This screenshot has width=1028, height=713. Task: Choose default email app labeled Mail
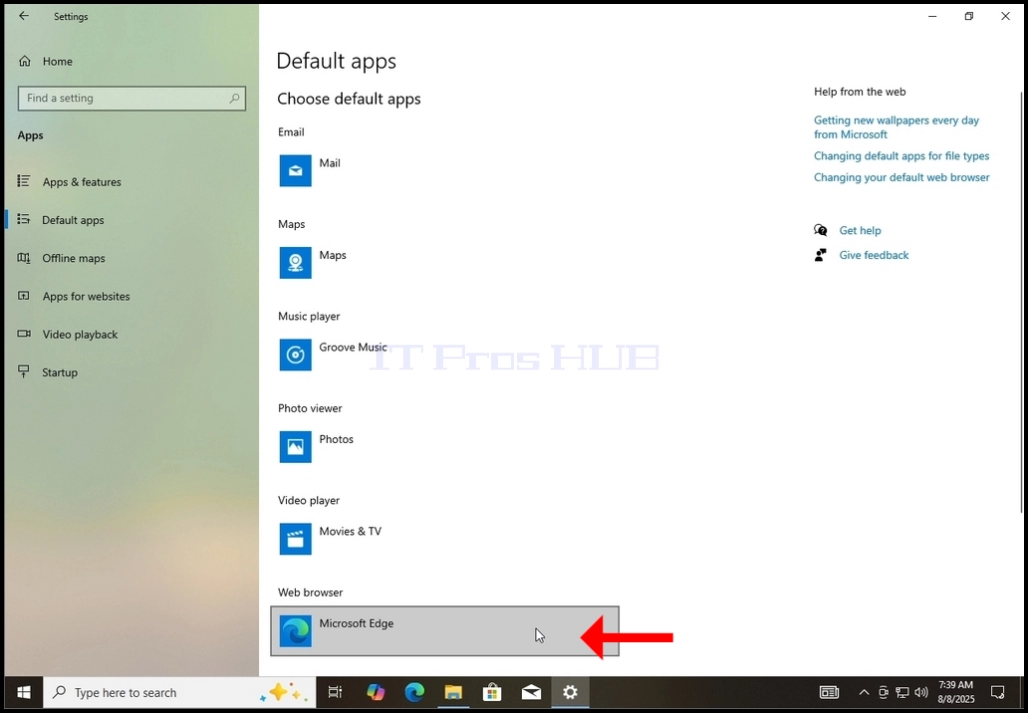tap(330, 163)
